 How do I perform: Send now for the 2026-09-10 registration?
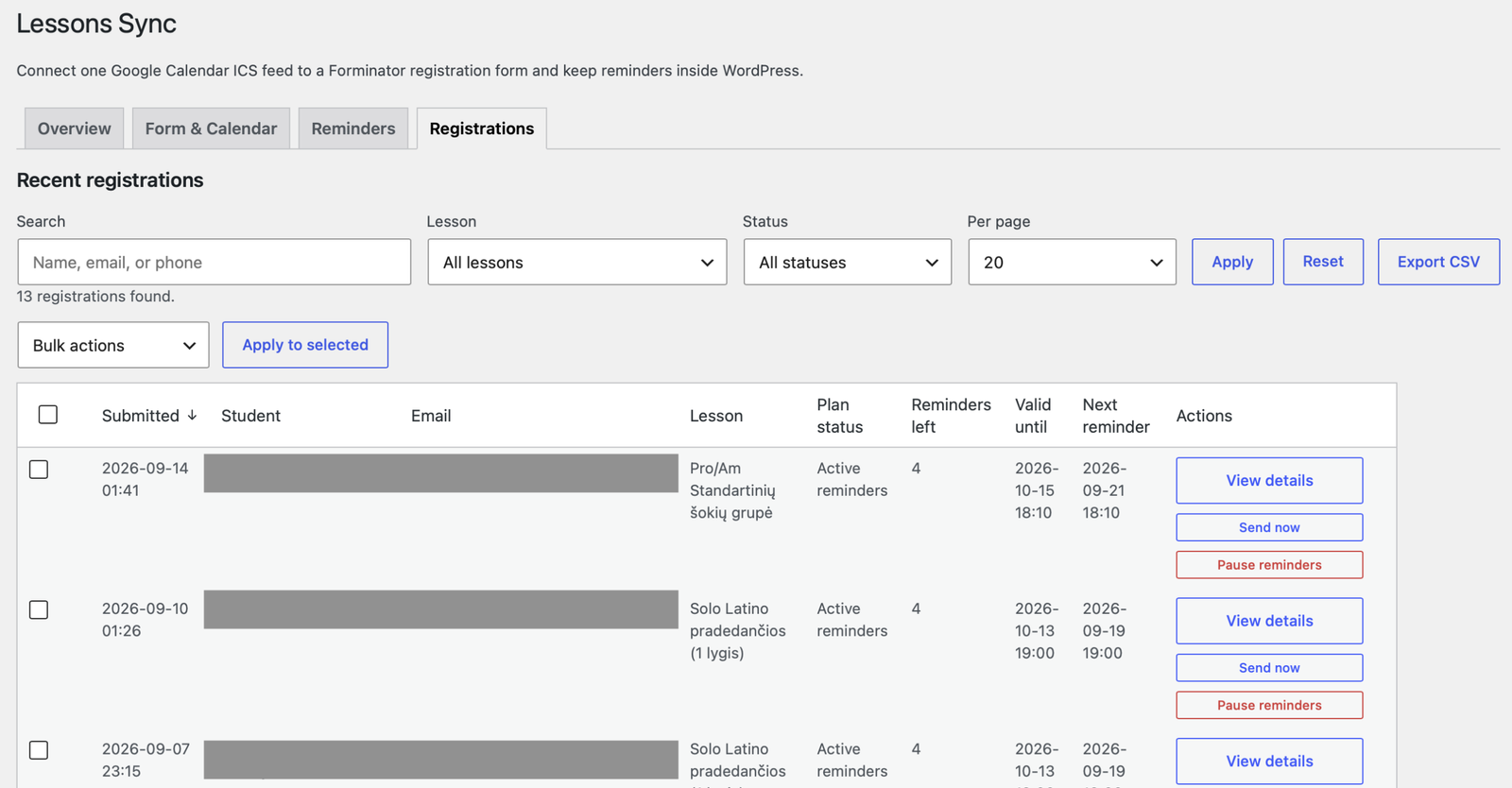pyautogui.click(x=1269, y=668)
